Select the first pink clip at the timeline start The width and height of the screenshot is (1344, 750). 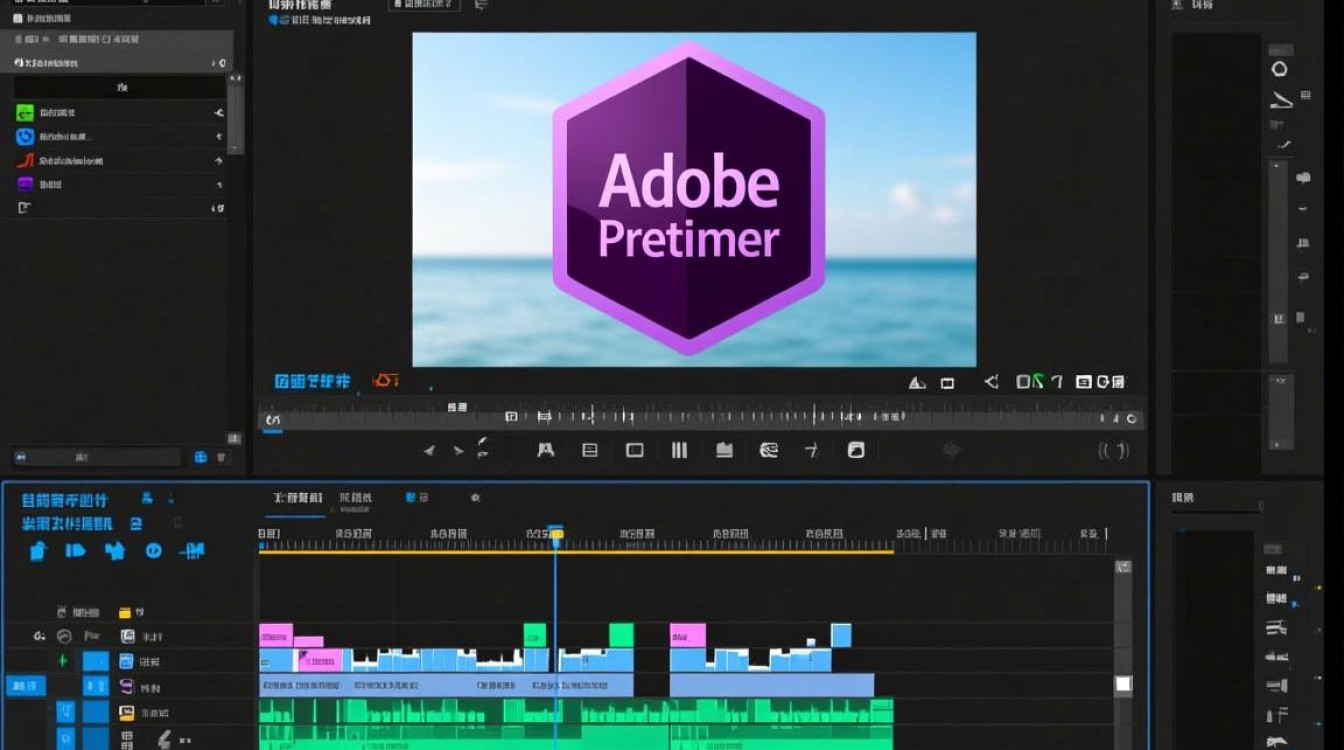[x=276, y=634]
